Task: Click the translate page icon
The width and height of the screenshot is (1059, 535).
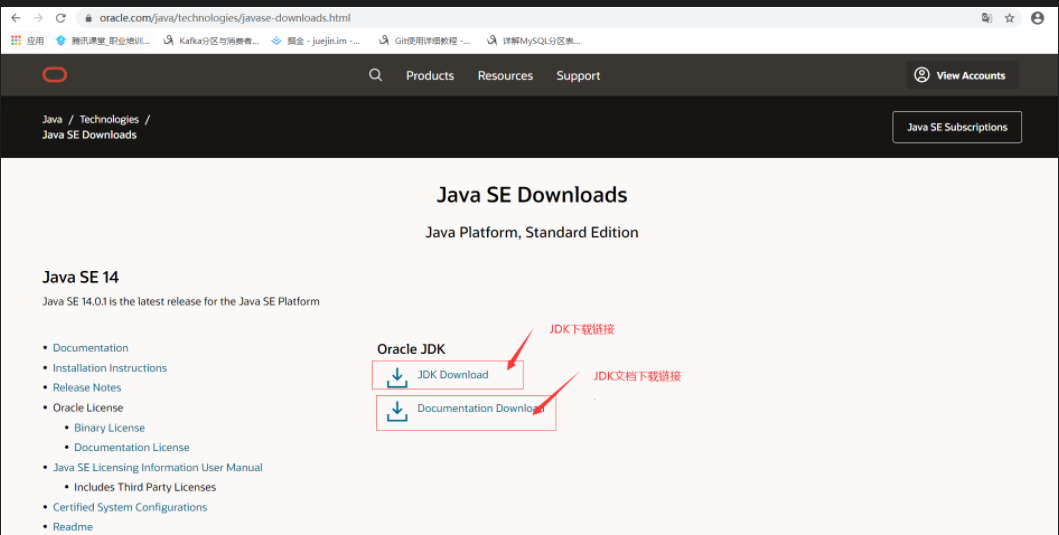Action: 987,18
